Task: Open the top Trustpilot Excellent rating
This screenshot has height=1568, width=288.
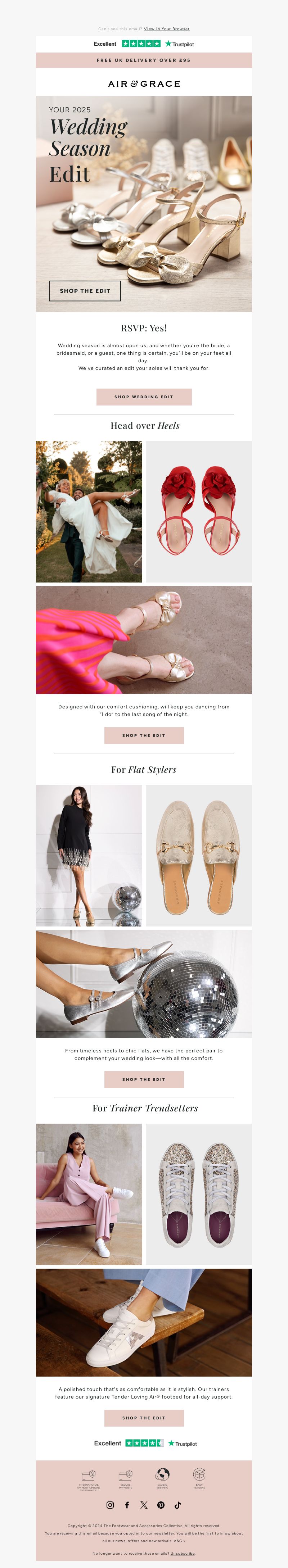Action: tap(144, 44)
